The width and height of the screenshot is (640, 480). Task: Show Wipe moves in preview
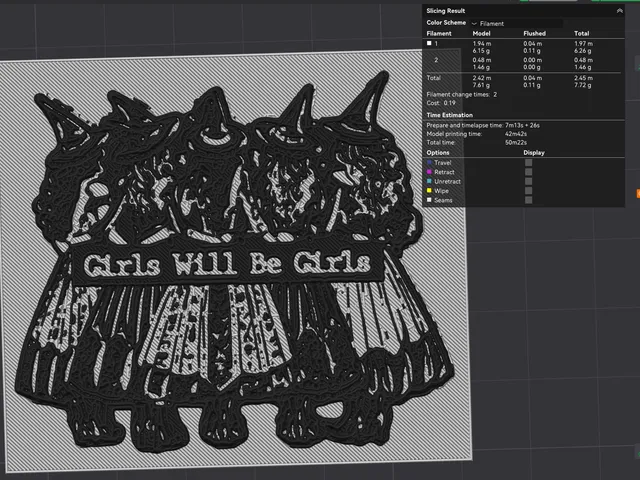click(x=529, y=191)
